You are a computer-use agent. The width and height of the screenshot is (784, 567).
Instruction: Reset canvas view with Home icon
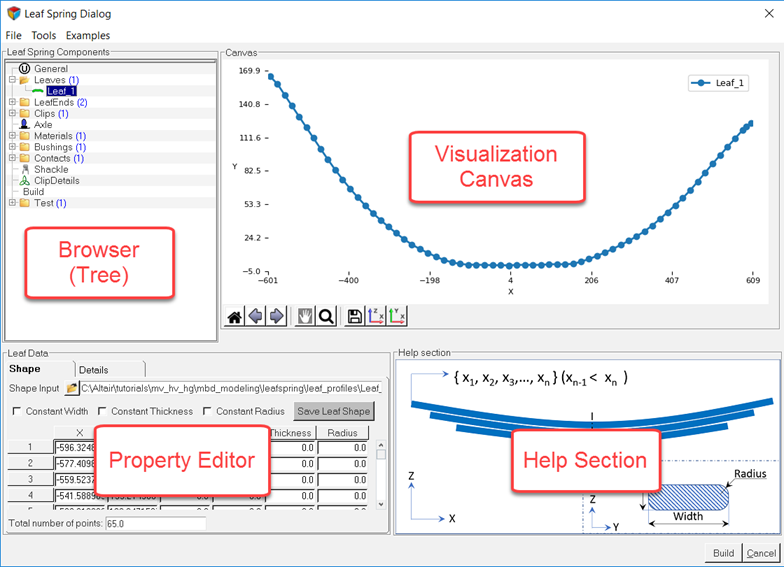point(234,316)
